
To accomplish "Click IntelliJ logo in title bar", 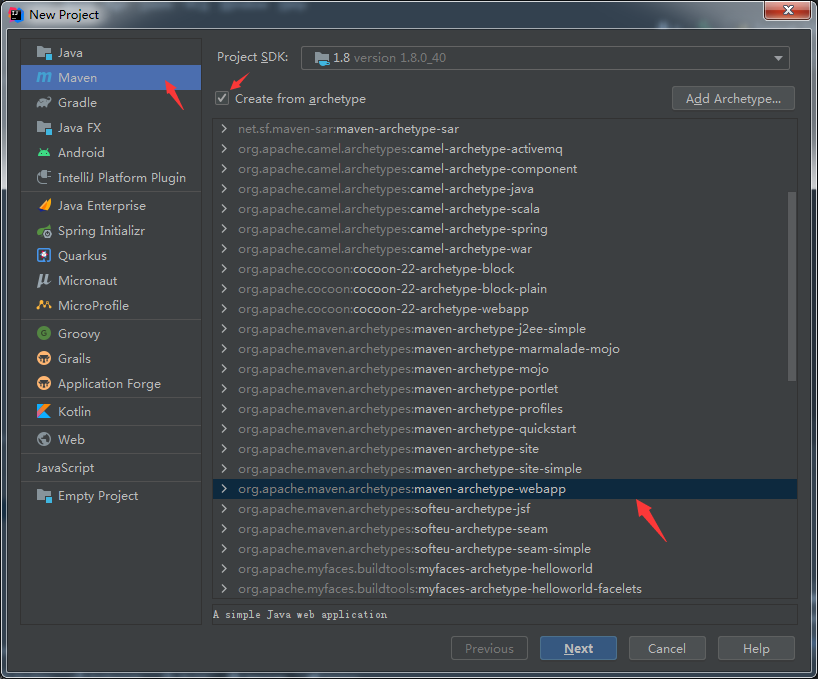I will point(16,15).
